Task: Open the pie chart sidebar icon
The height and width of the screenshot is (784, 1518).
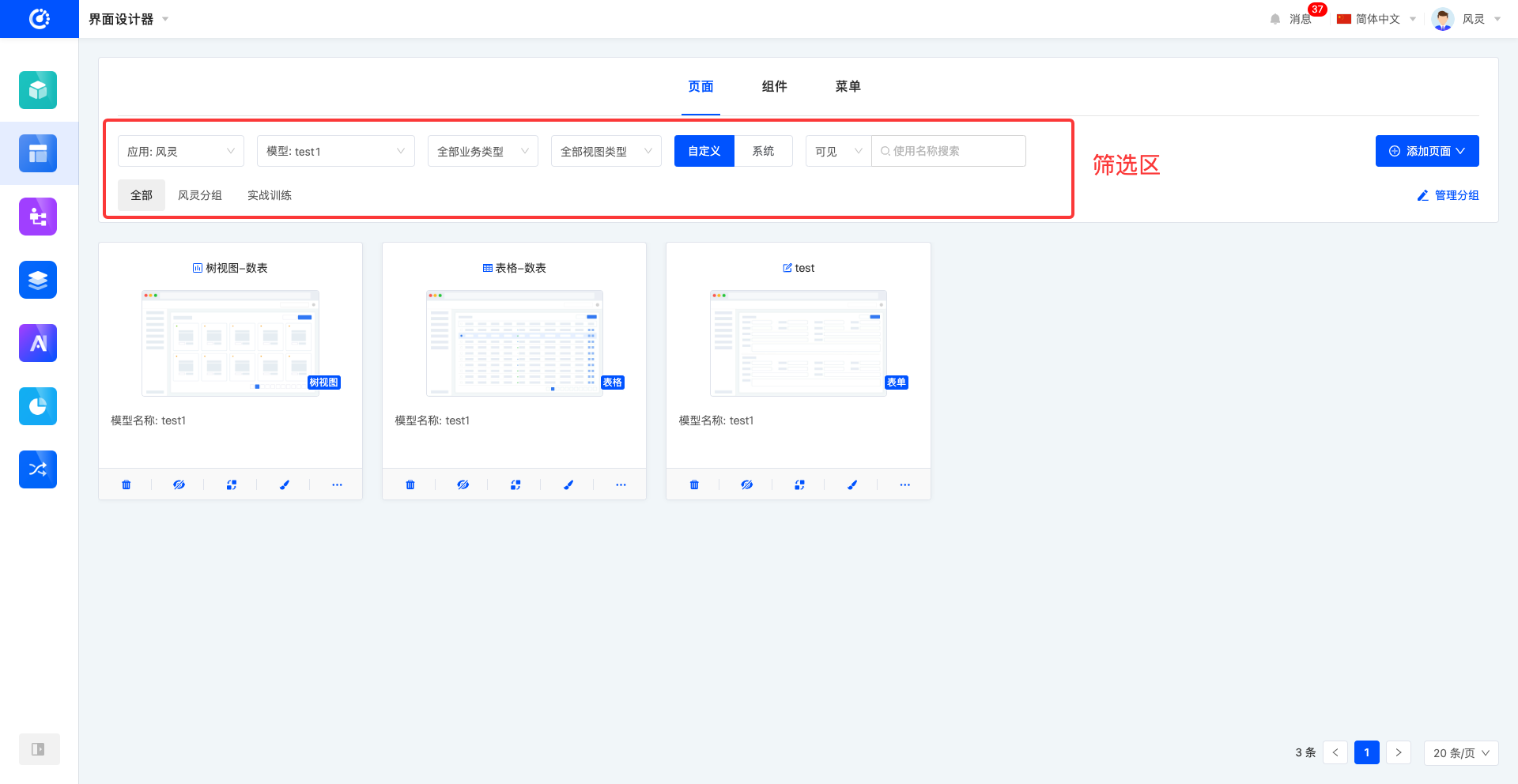Action: (38, 406)
